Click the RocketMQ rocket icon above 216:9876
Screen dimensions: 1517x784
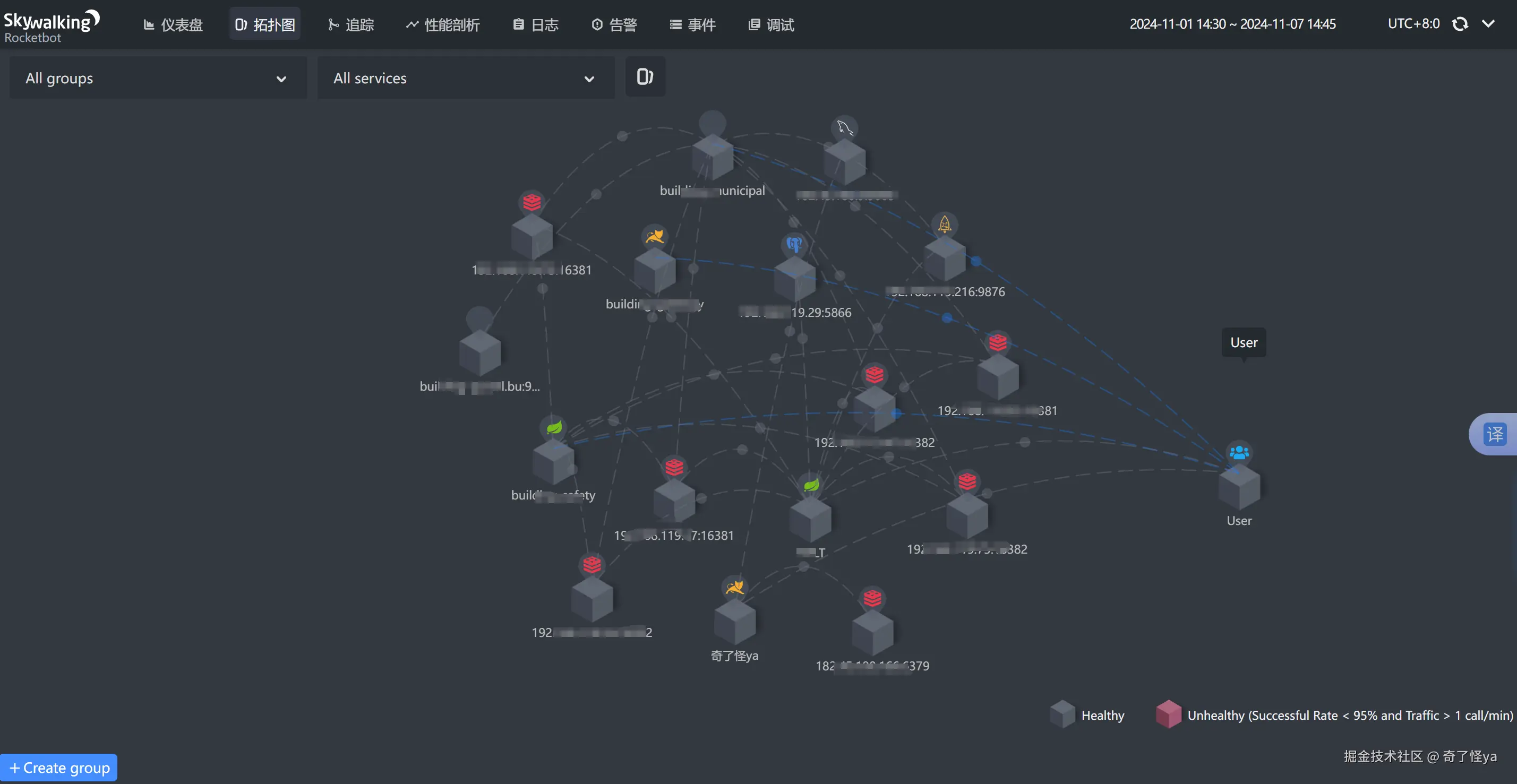tap(945, 223)
